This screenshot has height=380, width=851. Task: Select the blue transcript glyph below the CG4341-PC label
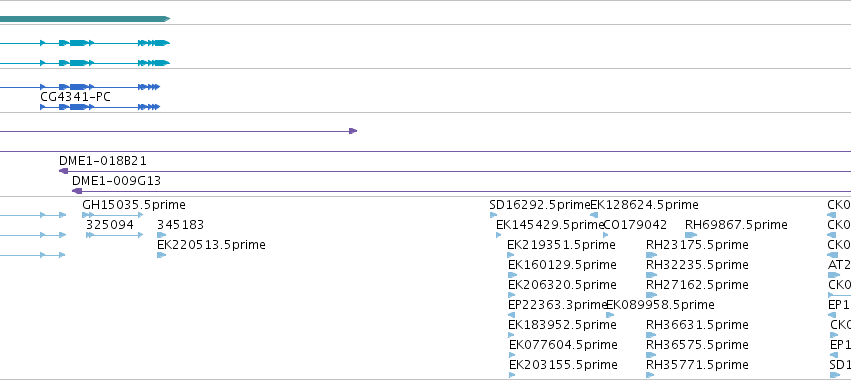pyautogui.click(x=100, y=107)
